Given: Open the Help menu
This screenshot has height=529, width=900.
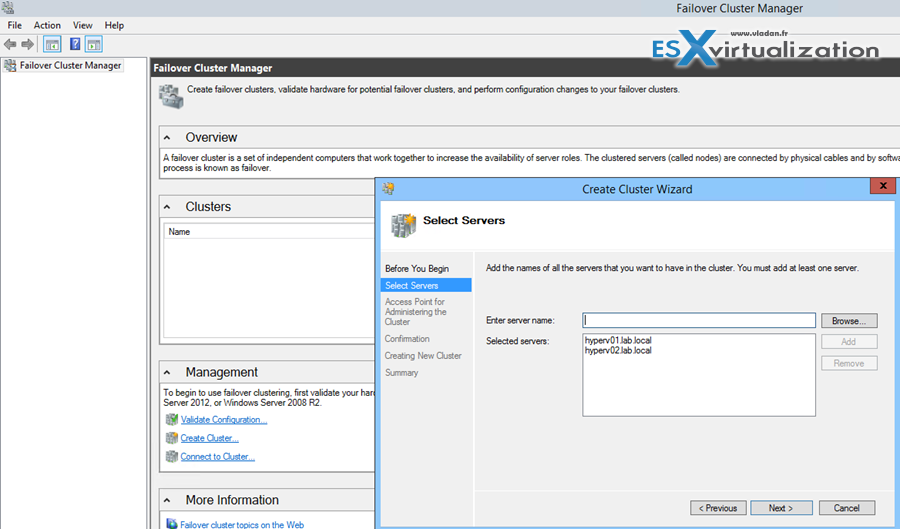Looking at the screenshot, I should (x=114, y=25).
